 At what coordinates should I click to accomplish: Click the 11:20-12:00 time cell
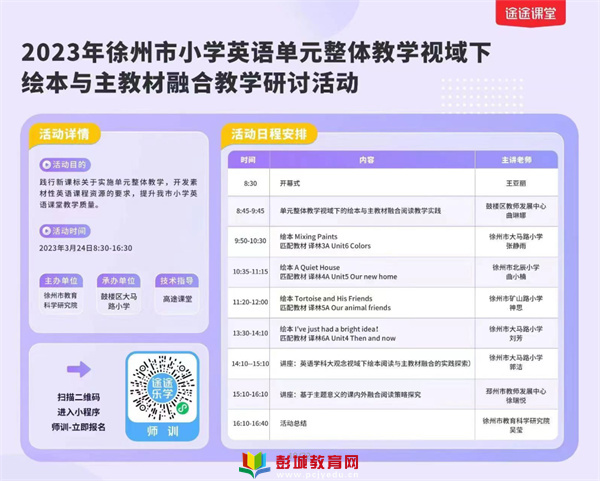click(250, 302)
